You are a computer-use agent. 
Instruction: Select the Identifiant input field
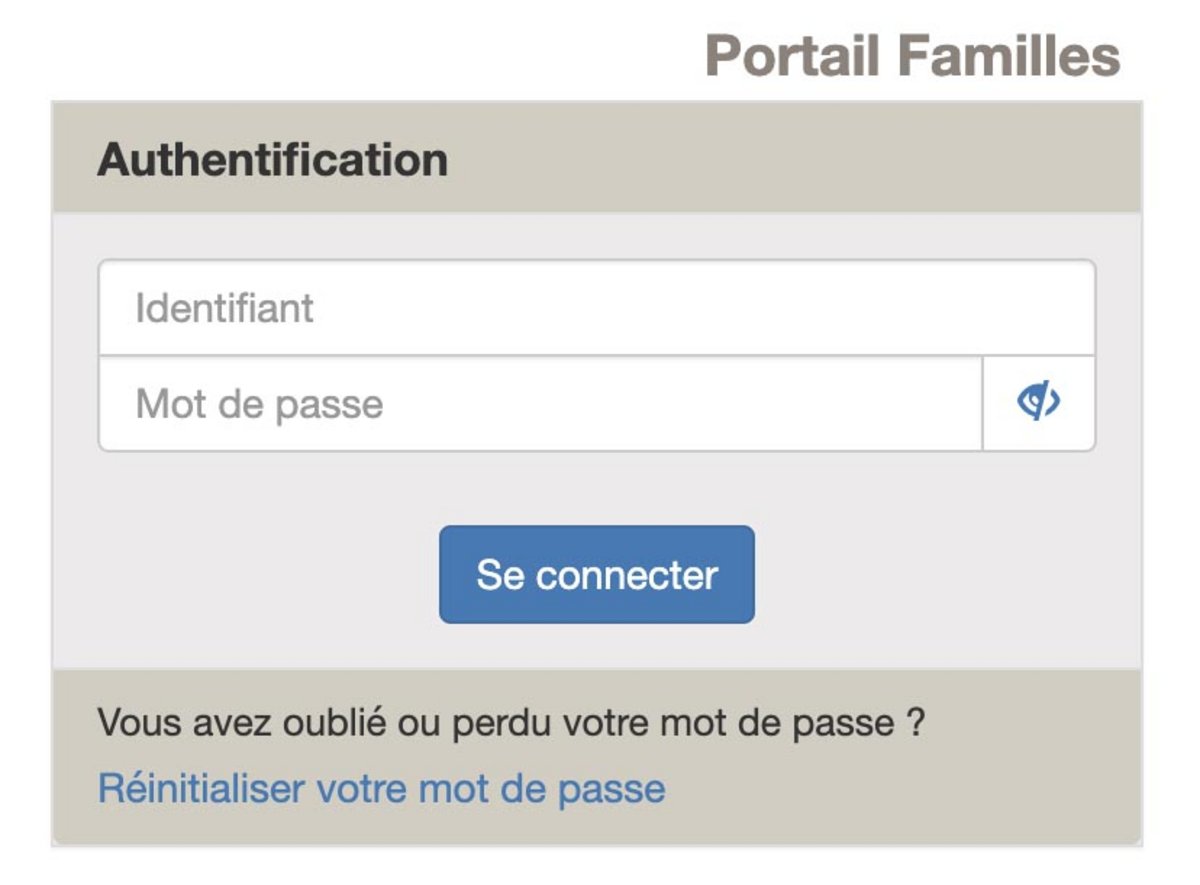click(597, 308)
